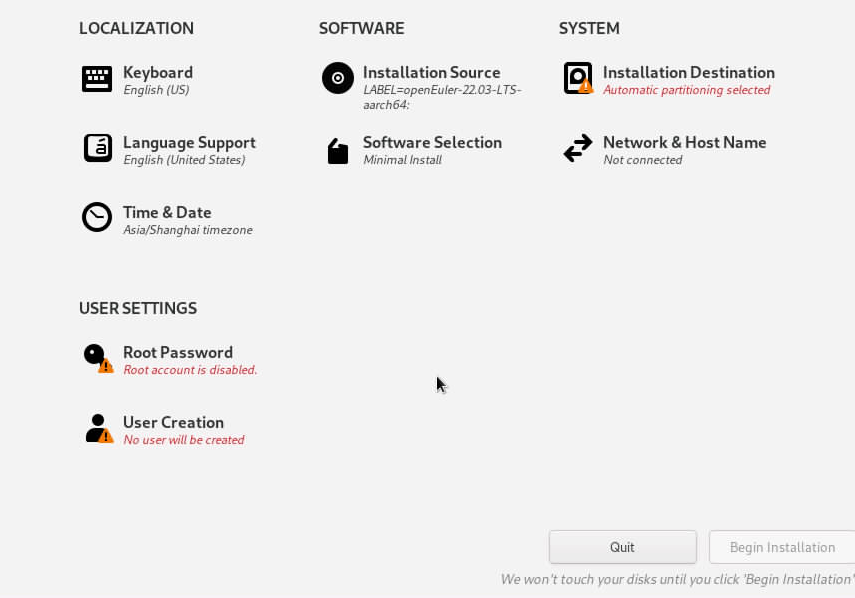The image size is (855, 598).
Task: Click the Quit button
Action: pos(623,547)
